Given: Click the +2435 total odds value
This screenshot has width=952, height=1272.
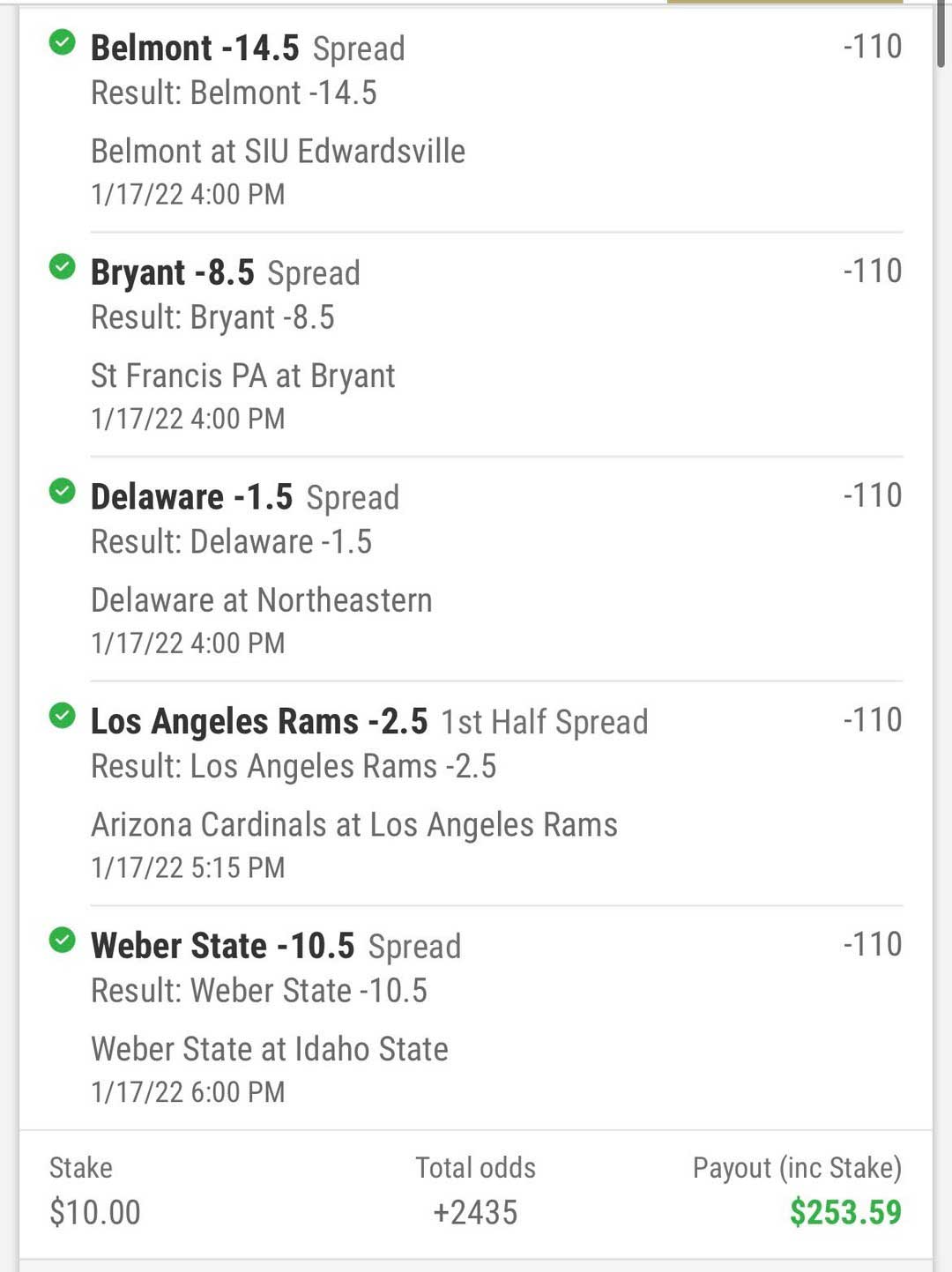Looking at the screenshot, I should click(475, 1213).
